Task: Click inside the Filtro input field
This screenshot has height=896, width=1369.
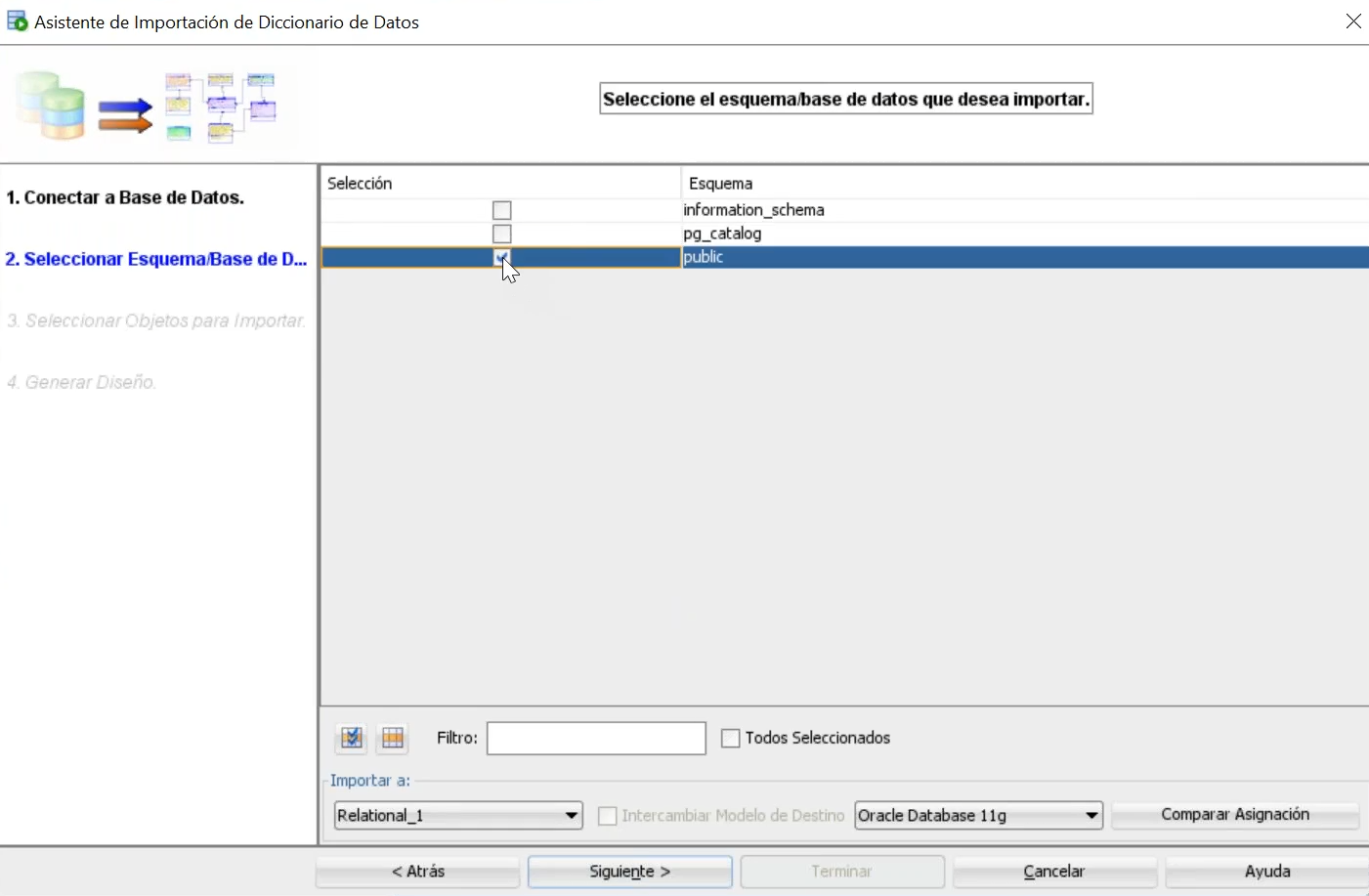Action: pyautogui.click(x=596, y=738)
